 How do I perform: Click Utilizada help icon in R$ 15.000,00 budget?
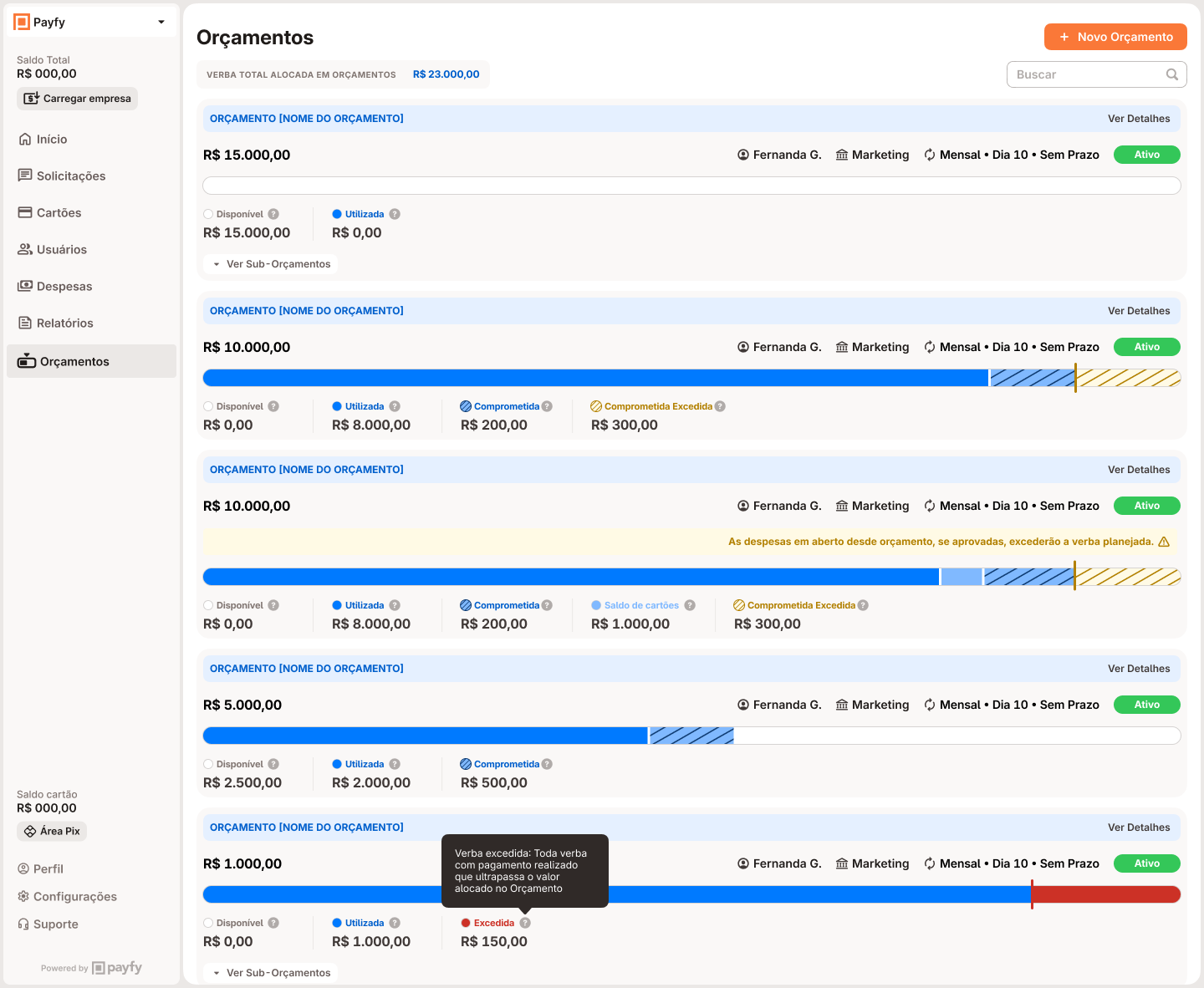tap(395, 214)
